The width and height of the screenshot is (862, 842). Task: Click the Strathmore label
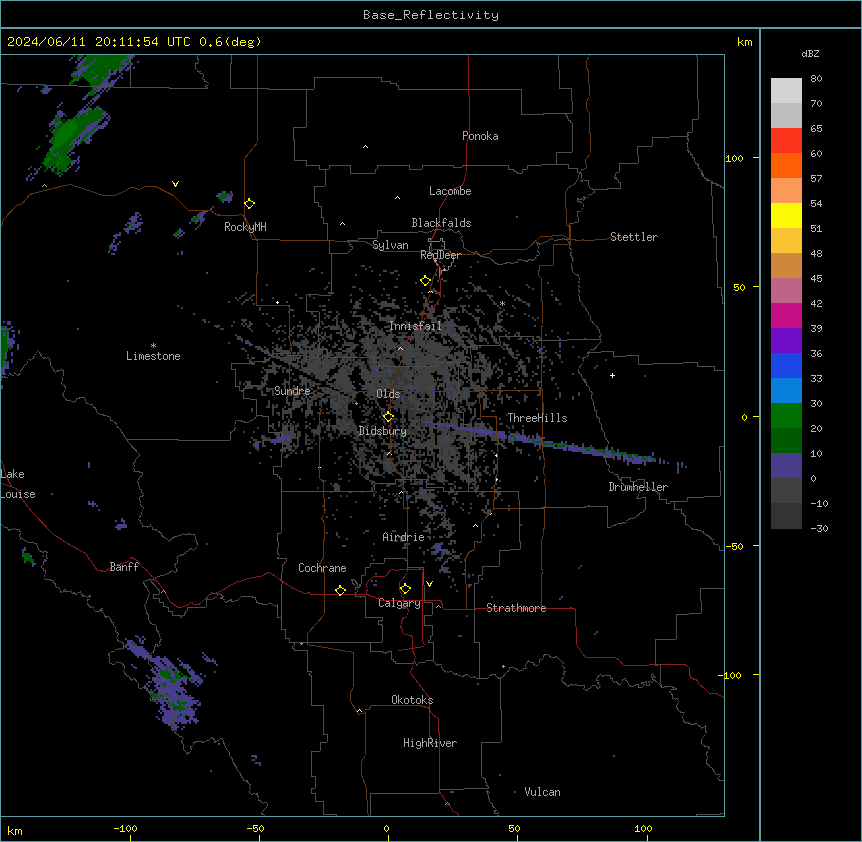point(516,608)
